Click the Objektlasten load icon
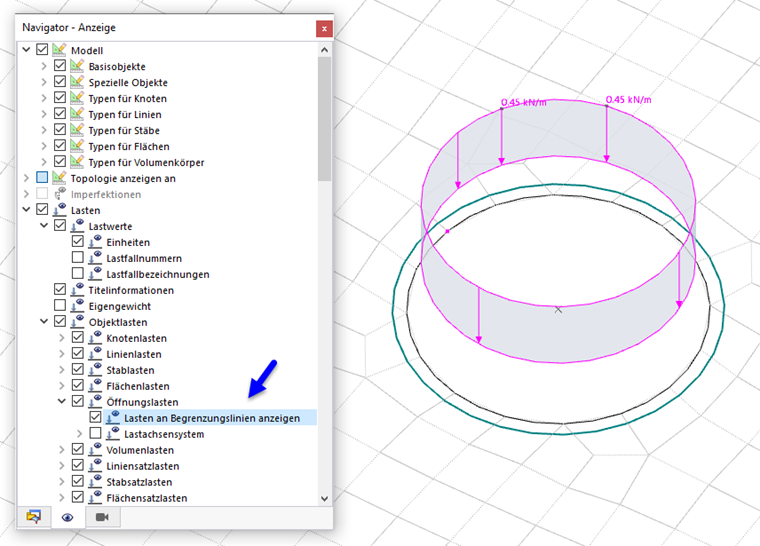The height and width of the screenshot is (546, 760). pyautogui.click(x=77, y=322)
